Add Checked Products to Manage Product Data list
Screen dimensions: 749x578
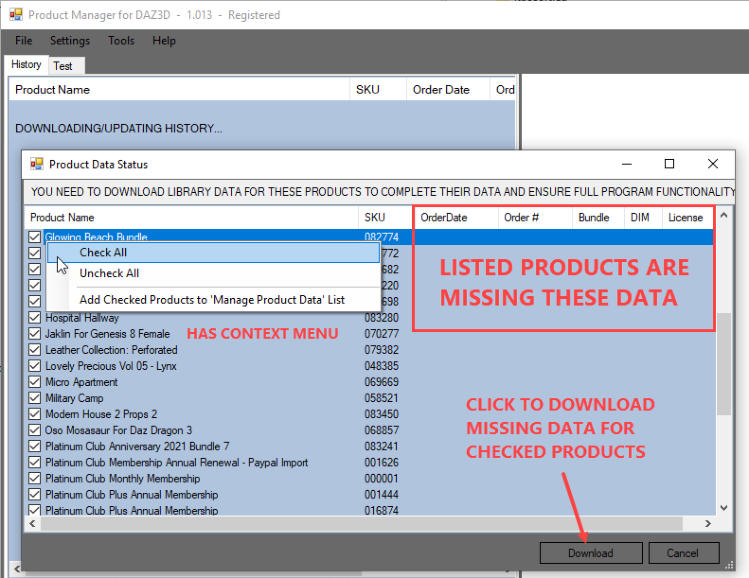tap(211, 299)
